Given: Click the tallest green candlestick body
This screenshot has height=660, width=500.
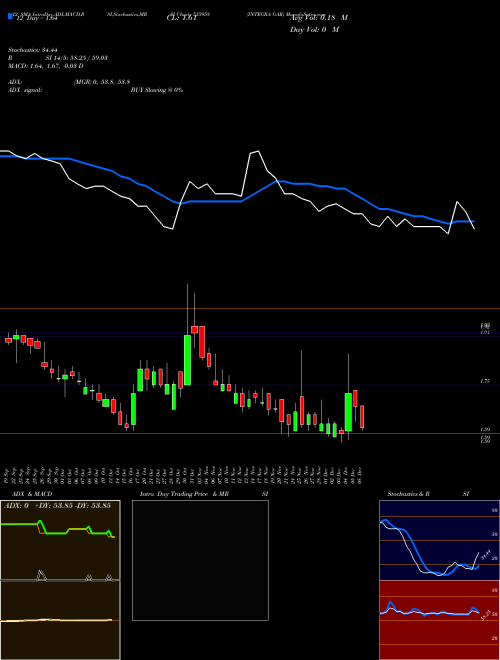Looking at the screenshot, I should coord(187,360).
